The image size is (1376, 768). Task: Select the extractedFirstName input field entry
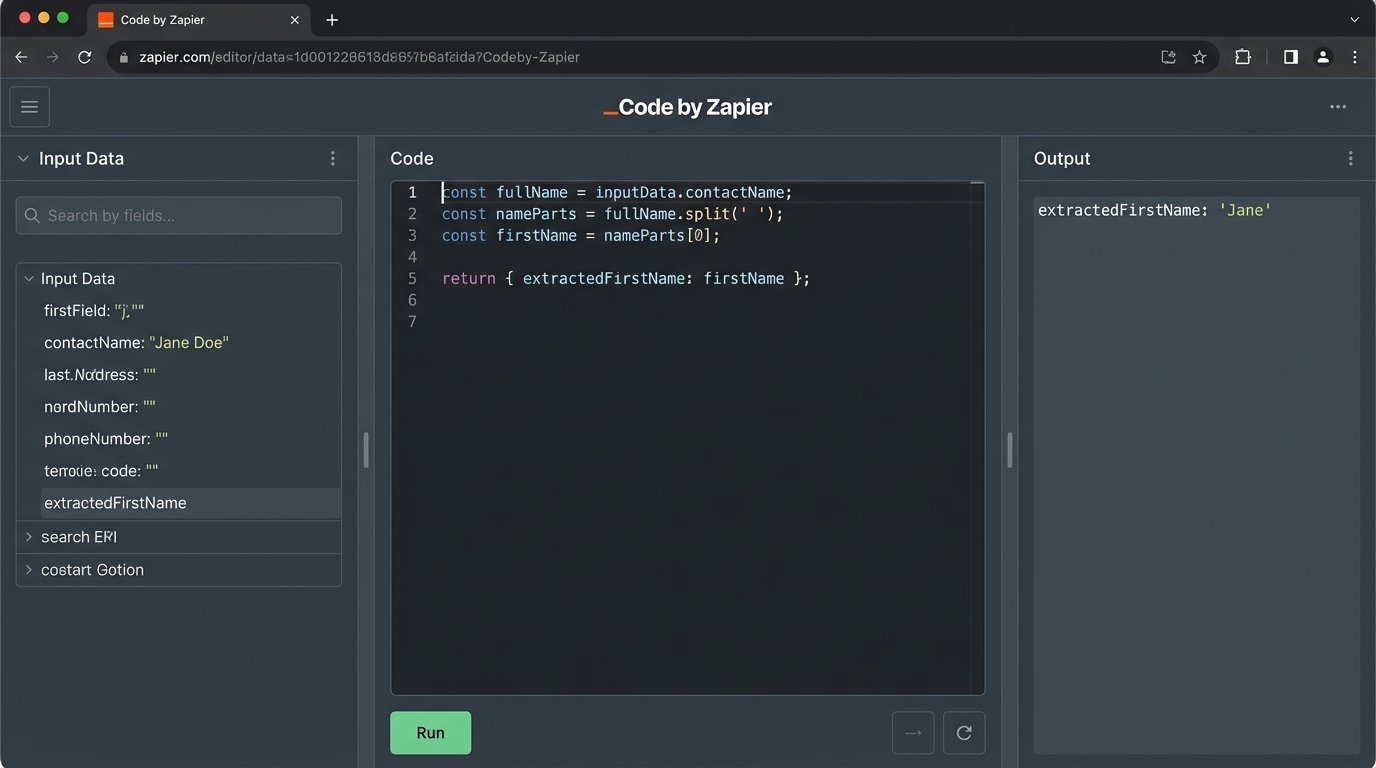pyautogui.click(x=114, y=502)
